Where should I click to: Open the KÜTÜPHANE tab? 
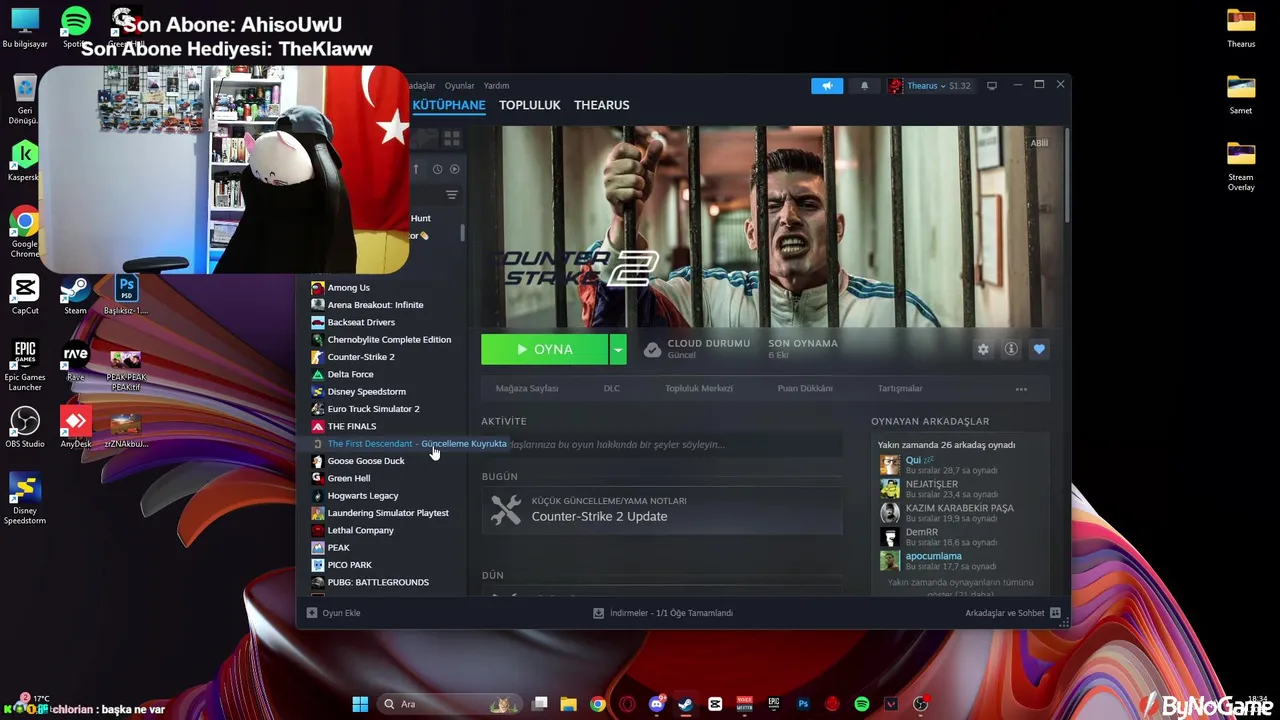pos(449,105)
